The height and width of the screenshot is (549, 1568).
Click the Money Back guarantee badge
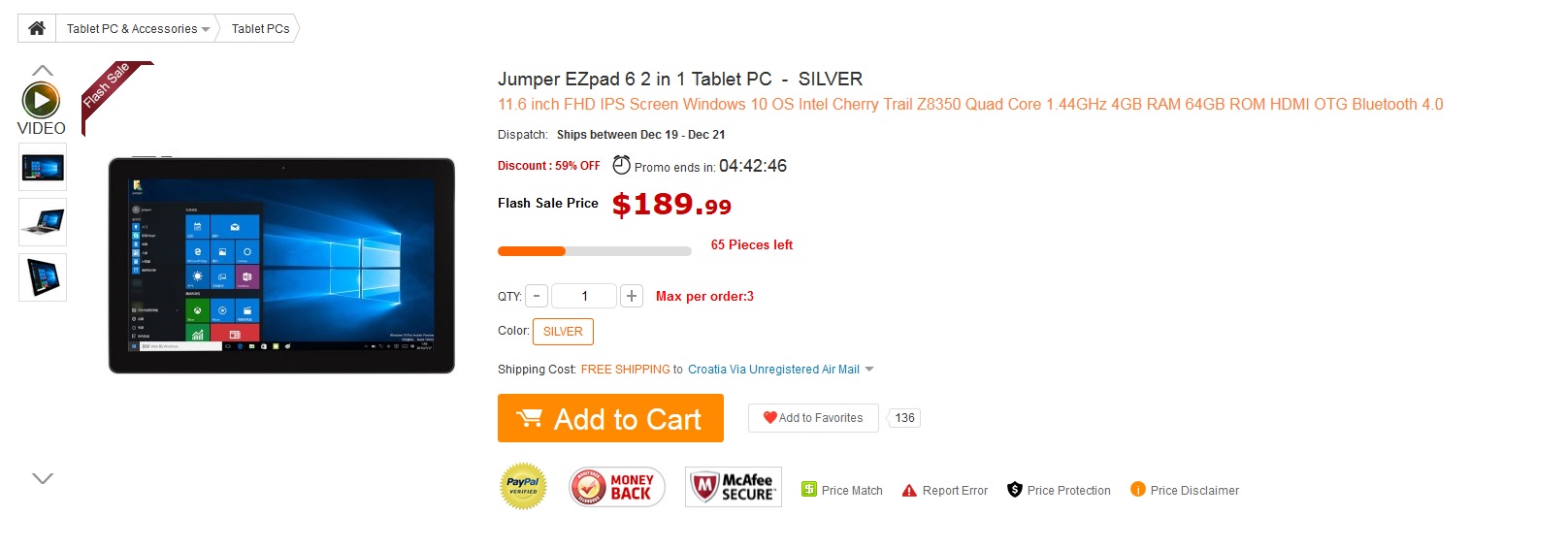pyautogui.click(x=617, y=487)
